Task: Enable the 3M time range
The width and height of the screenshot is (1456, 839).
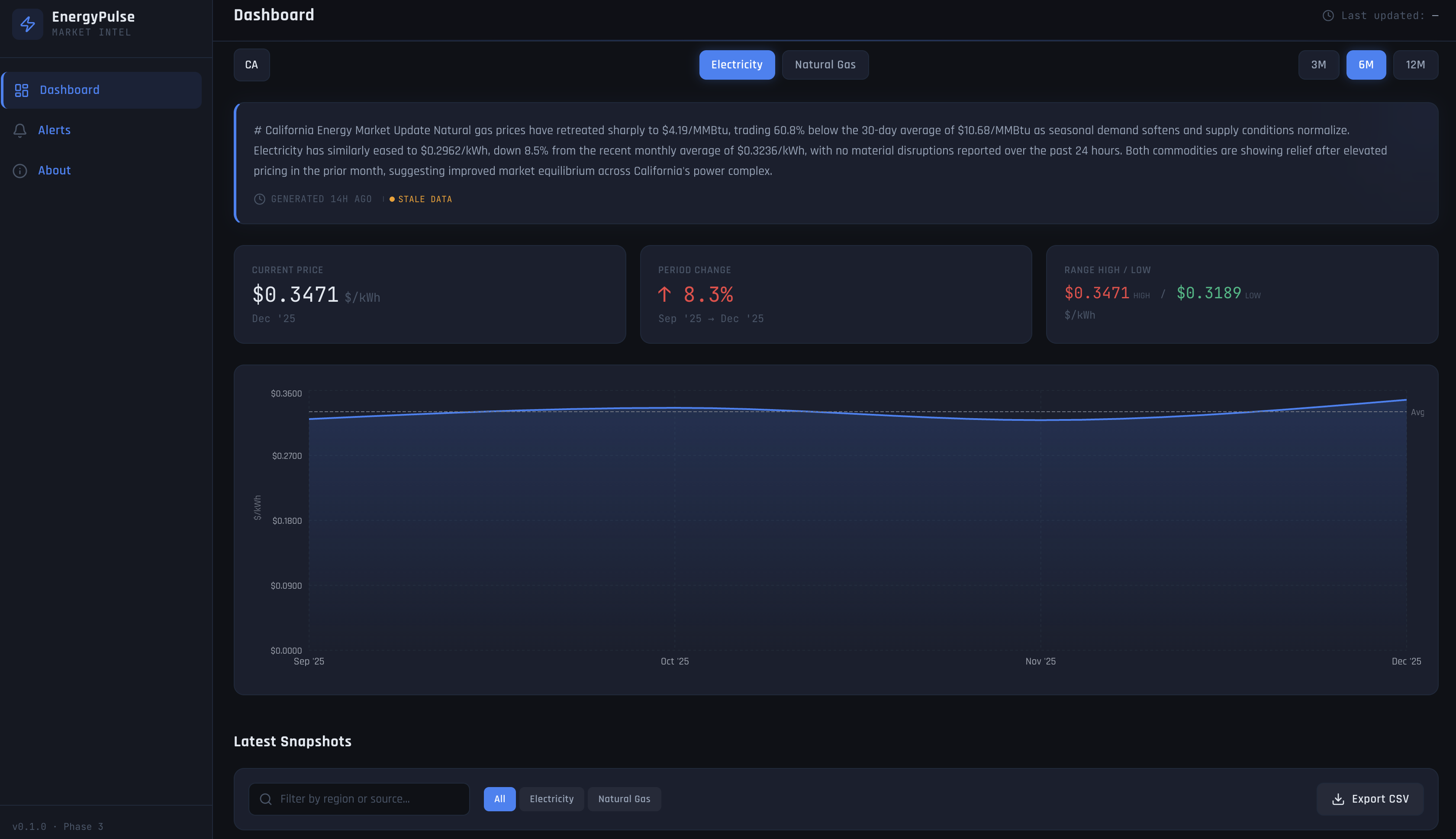Action: 1318,65
